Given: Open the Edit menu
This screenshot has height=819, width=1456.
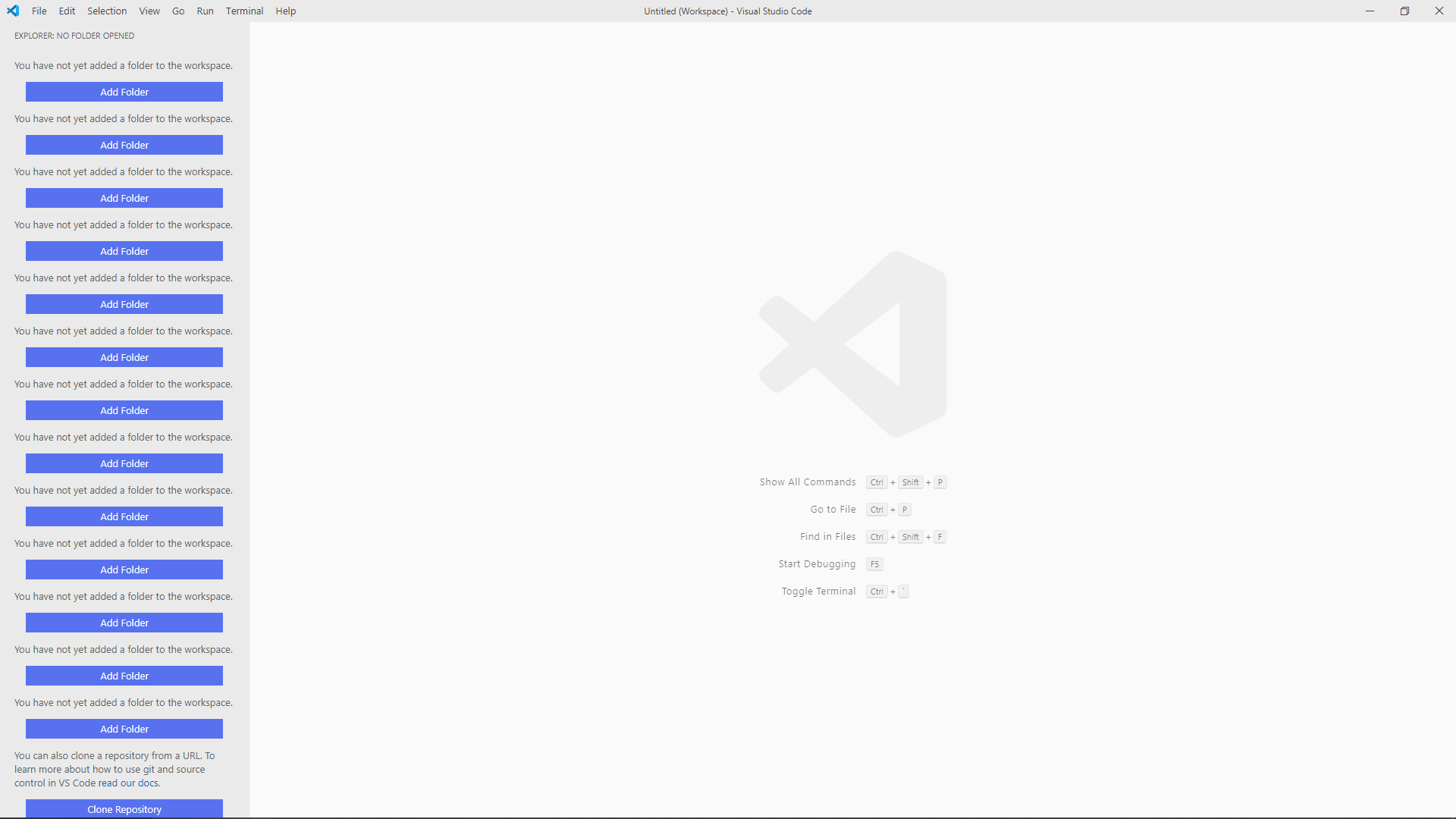Looking at the screenshot, I should click(x=67, y=11).
